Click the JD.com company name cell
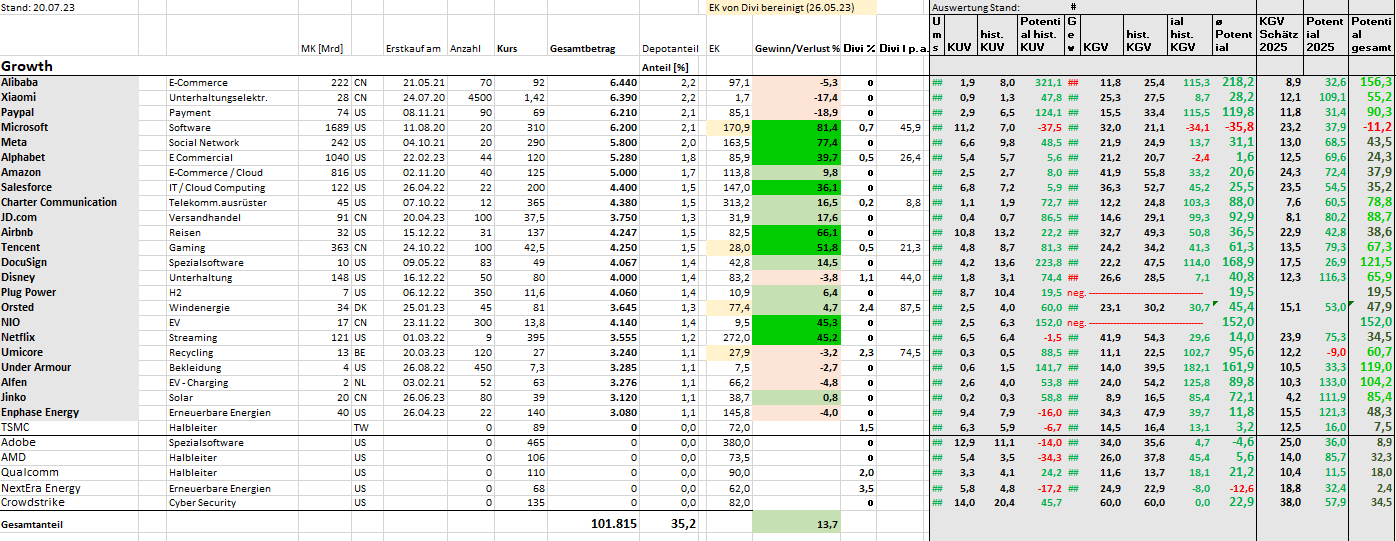 click(x=69, y=217)
